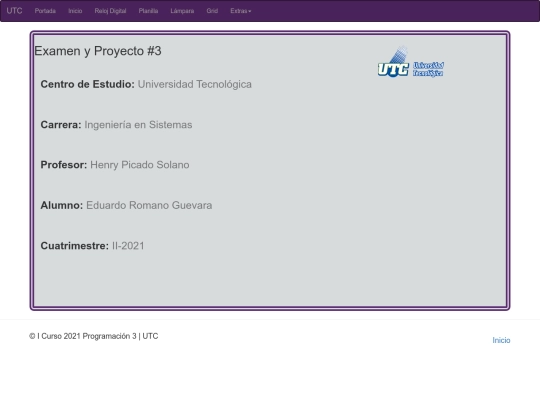Open the Portada menu item
540x405 pixels.
click(45, 11)
